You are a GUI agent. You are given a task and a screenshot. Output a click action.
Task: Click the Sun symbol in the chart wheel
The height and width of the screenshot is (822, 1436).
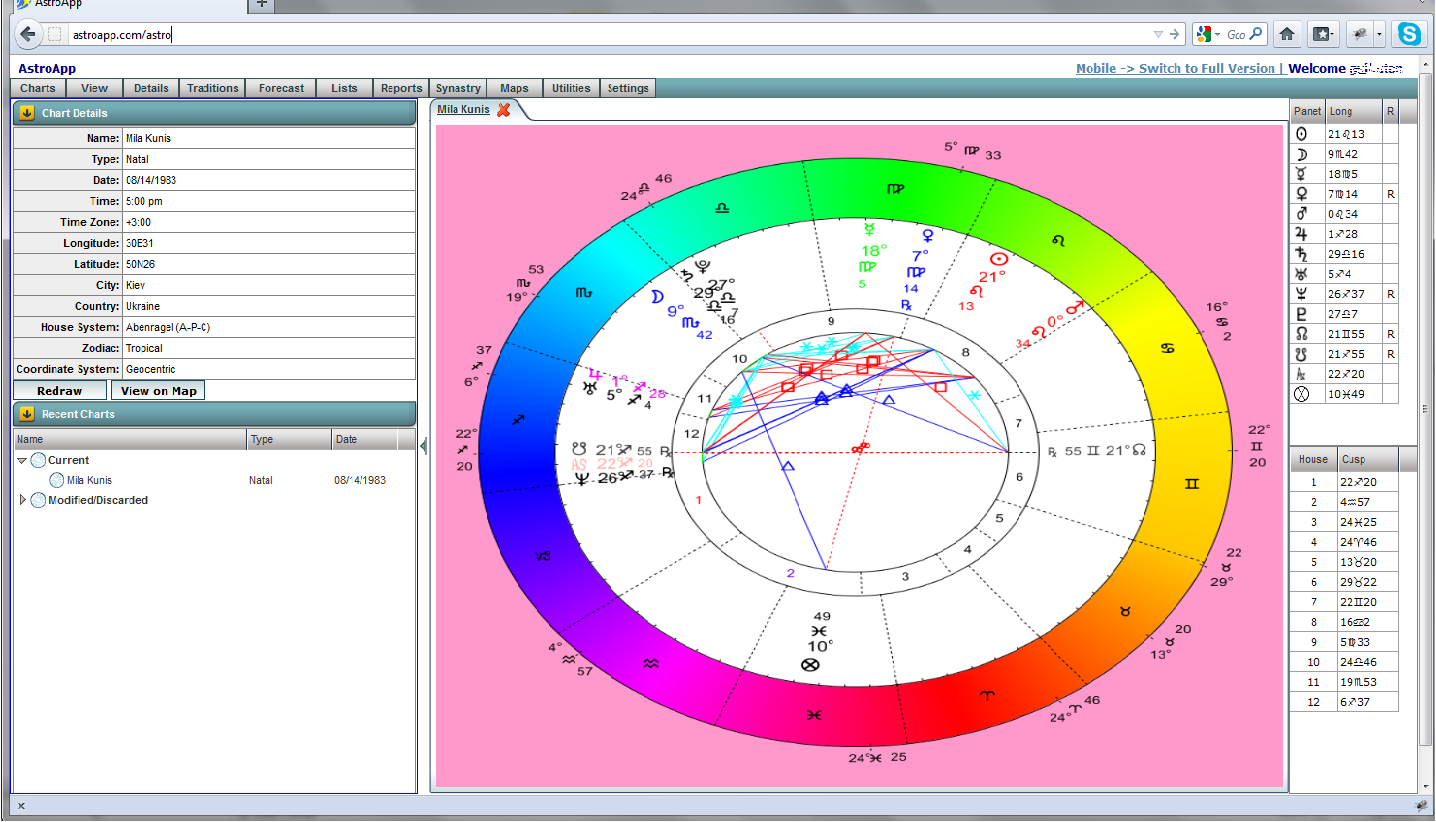[x=997, y=259]
